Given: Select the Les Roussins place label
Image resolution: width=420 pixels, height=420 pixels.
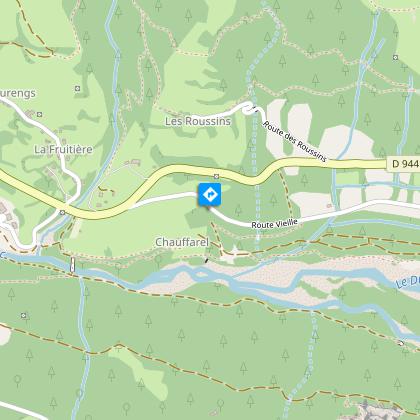Looking at the screenshot, I should 198,121.
